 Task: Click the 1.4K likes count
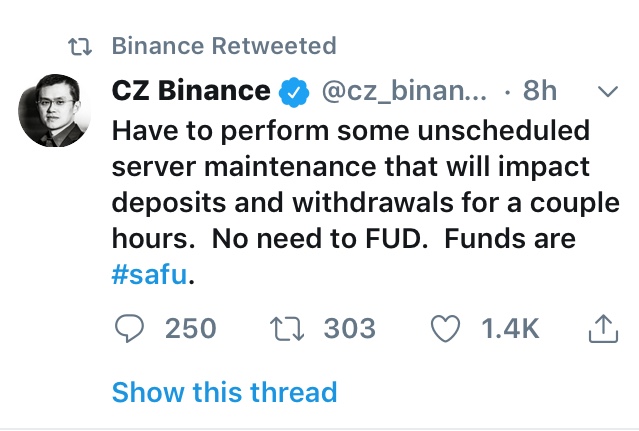pos(510,327)
